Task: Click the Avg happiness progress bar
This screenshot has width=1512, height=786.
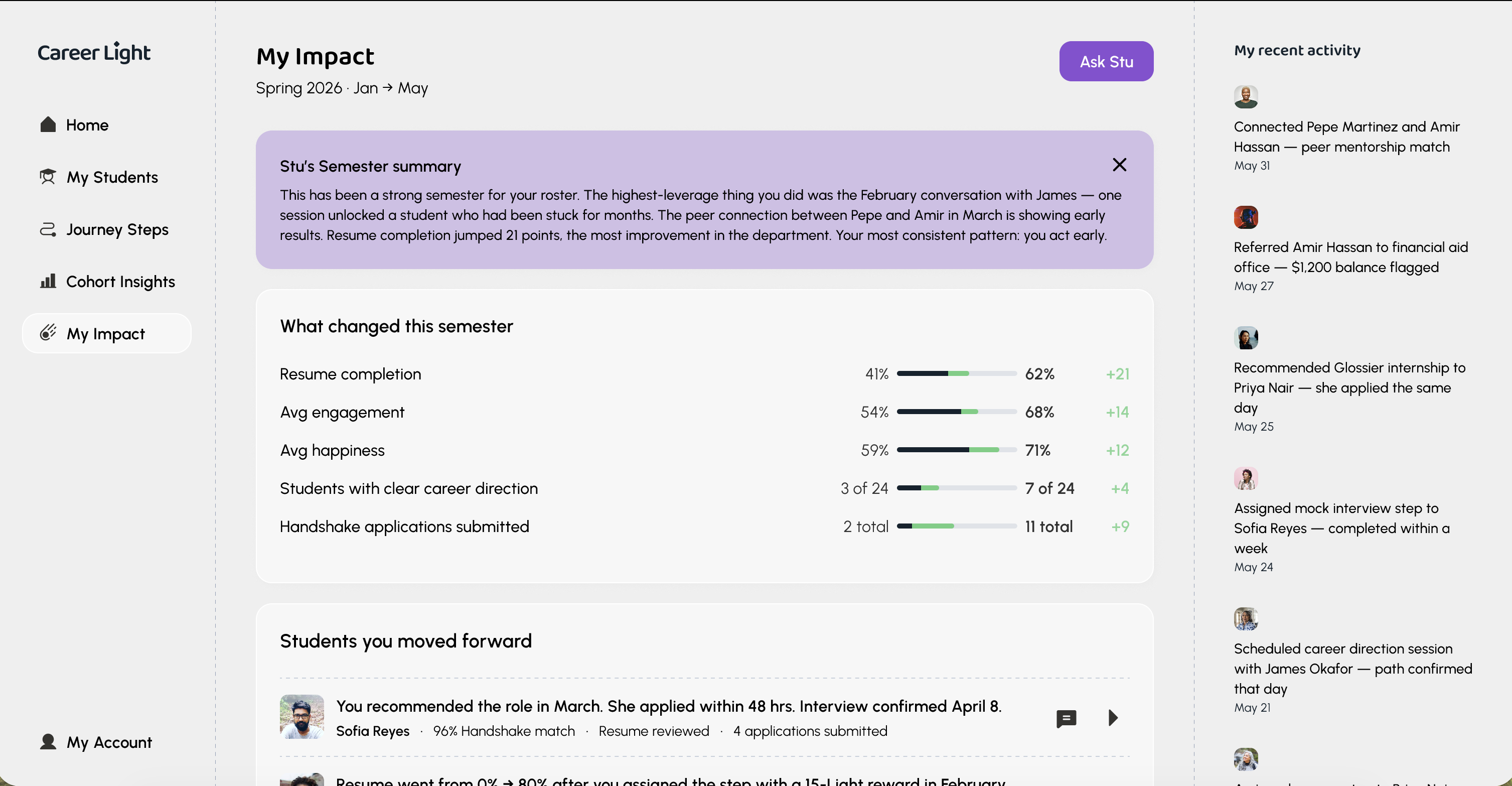Action: point(956,450)
